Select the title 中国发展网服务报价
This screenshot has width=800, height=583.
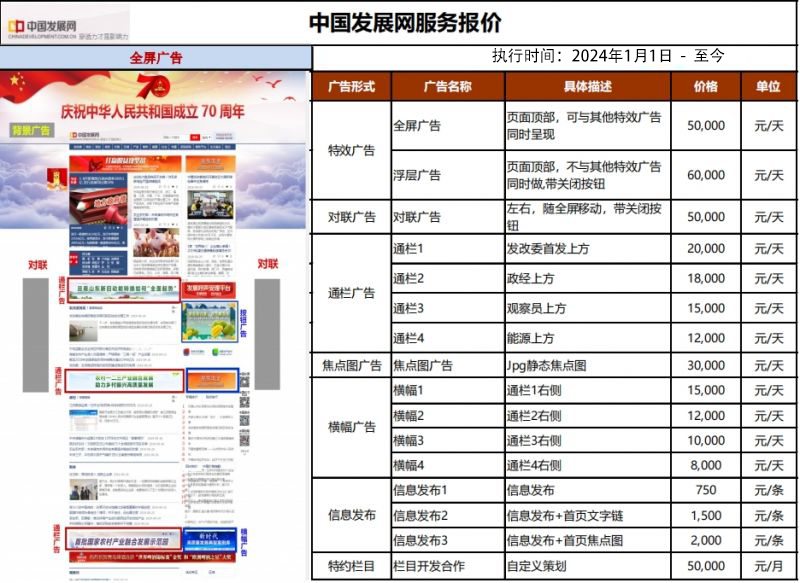405,23
